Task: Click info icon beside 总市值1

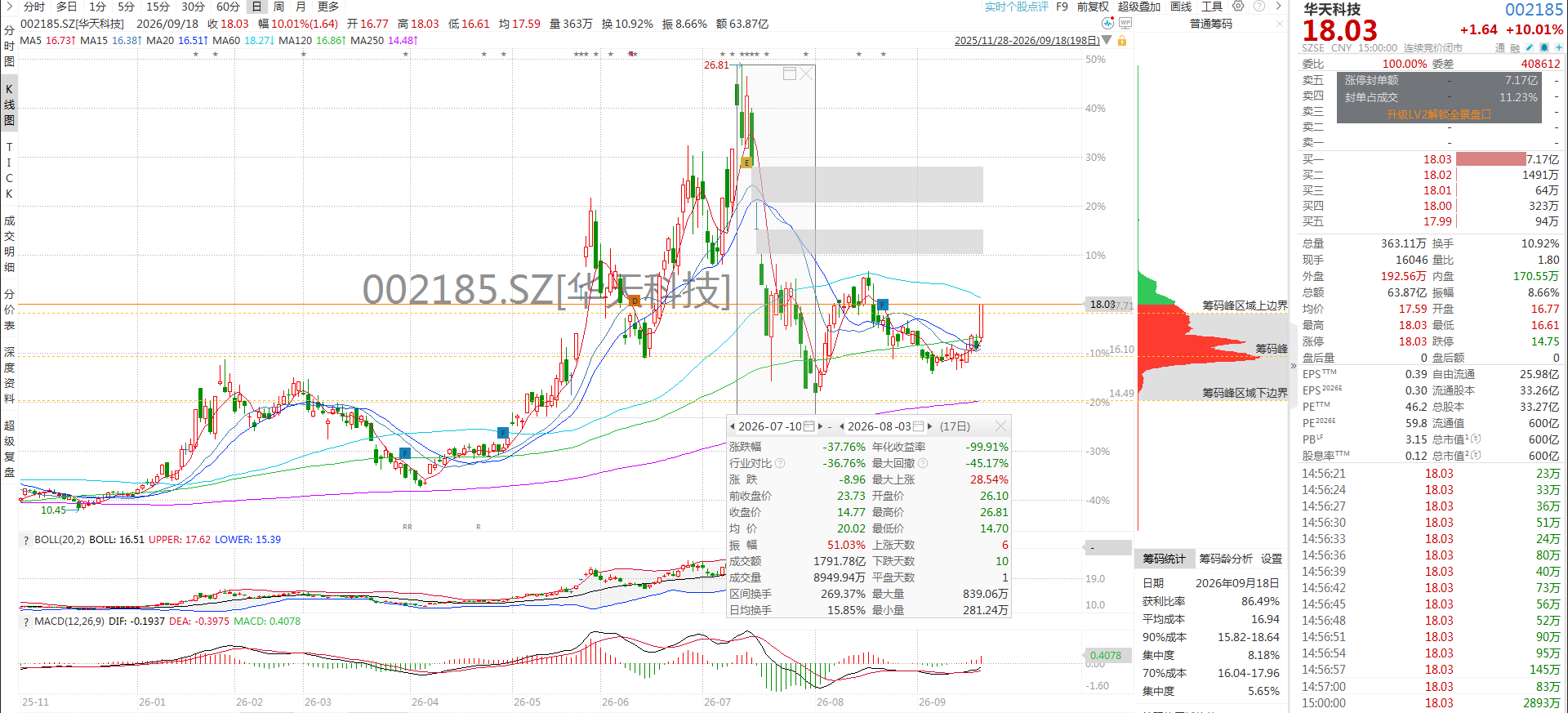Action: pyautogui.click(x=1476, y=439)
